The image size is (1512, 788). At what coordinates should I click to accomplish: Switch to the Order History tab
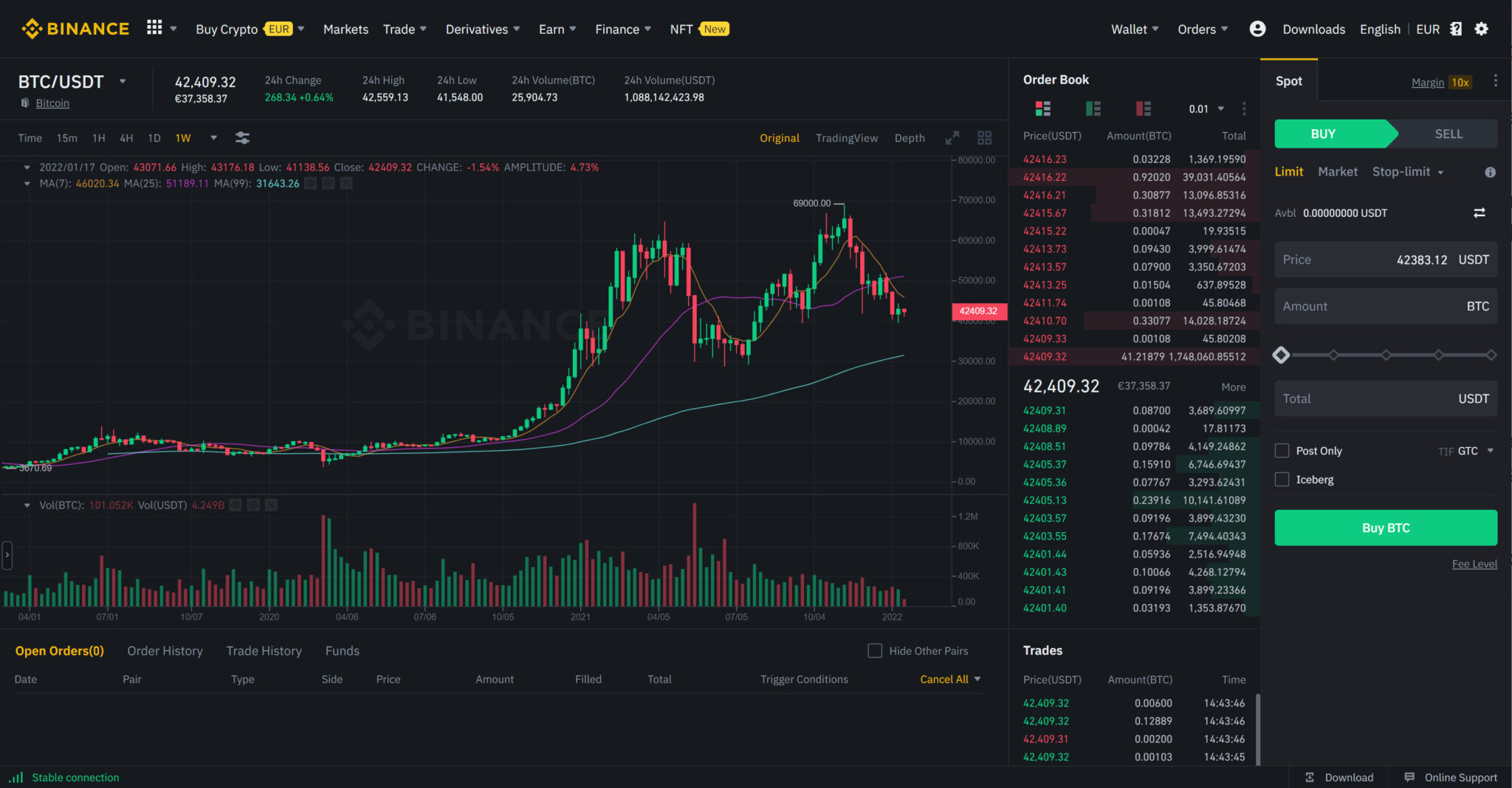click(165, 651)
